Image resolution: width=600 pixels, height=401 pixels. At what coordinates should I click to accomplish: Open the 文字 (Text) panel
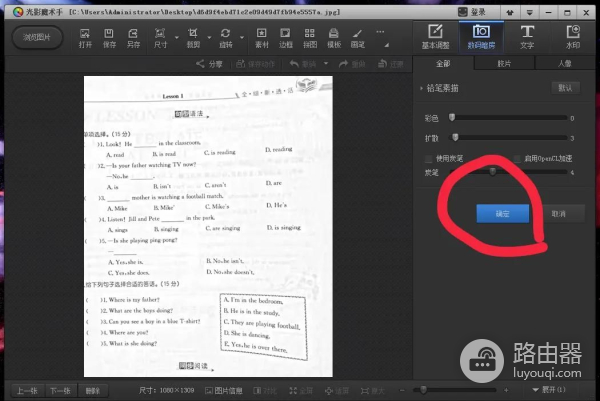coord(527,36)
